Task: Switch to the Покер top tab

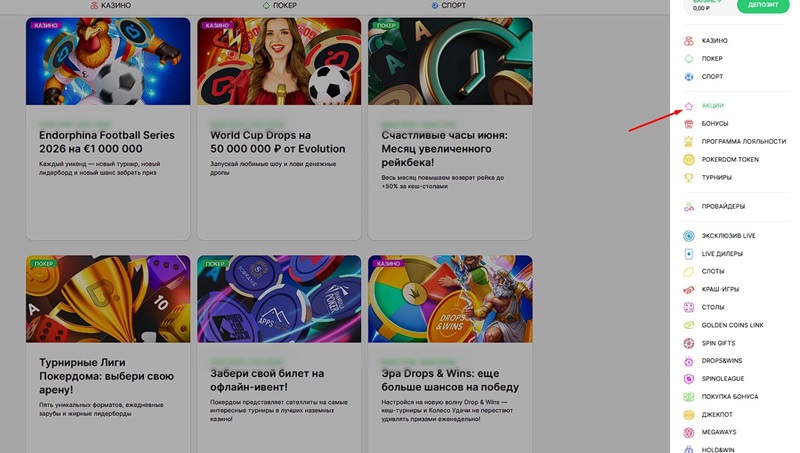Action: pos(279,6)
